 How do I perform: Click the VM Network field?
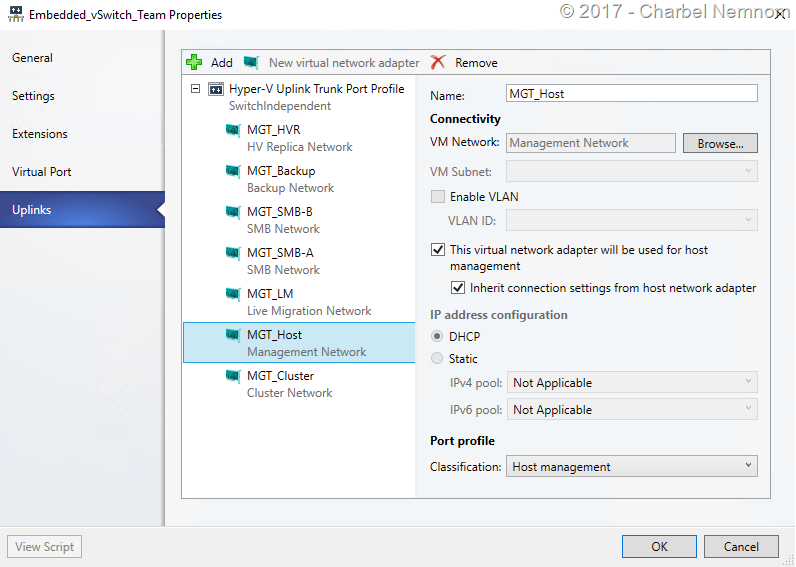(x=591, y=143)
